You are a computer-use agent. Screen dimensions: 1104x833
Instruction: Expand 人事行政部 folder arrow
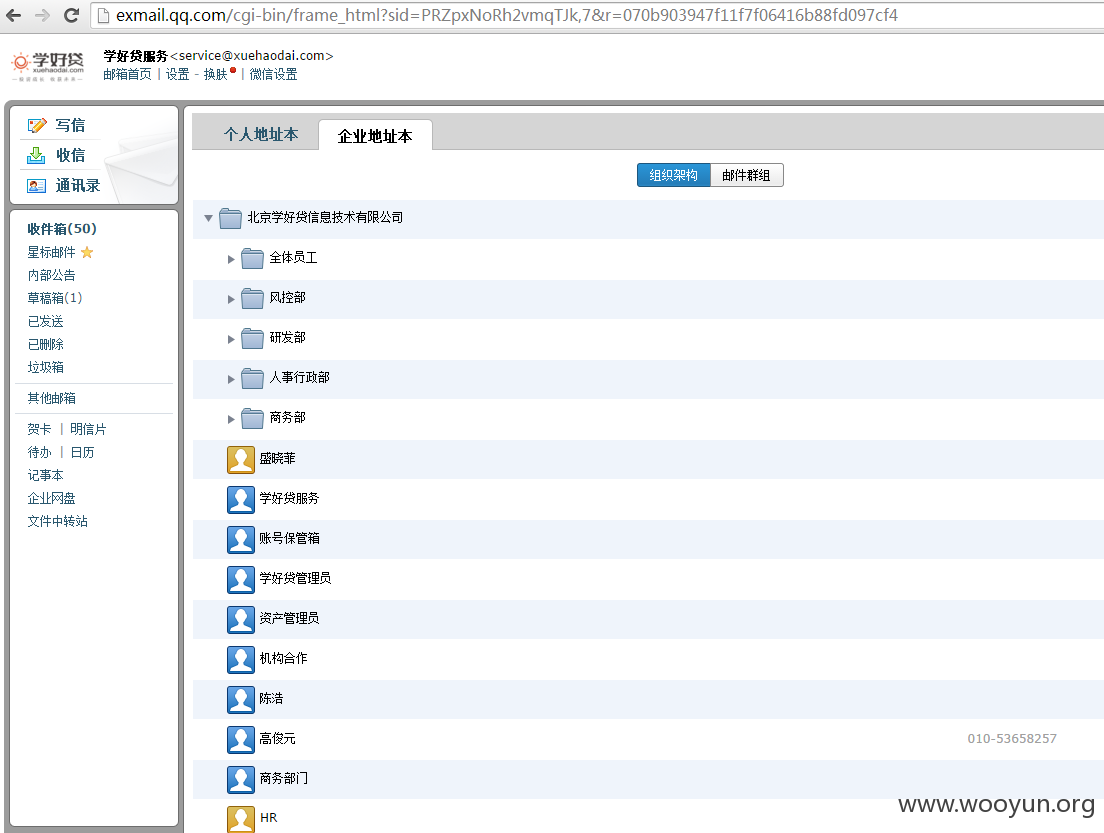click(231, 380)
